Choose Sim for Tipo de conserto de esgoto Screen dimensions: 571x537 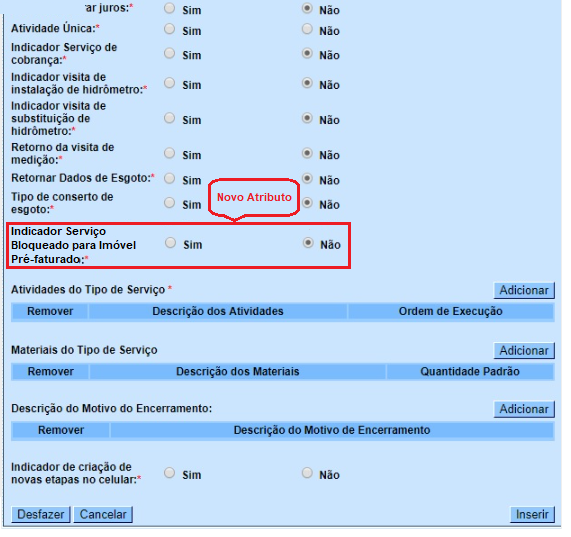click(x=169, y=203)
